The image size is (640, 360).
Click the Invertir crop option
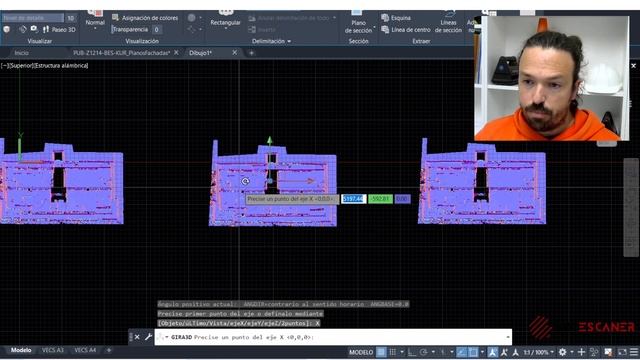(262, 29)
